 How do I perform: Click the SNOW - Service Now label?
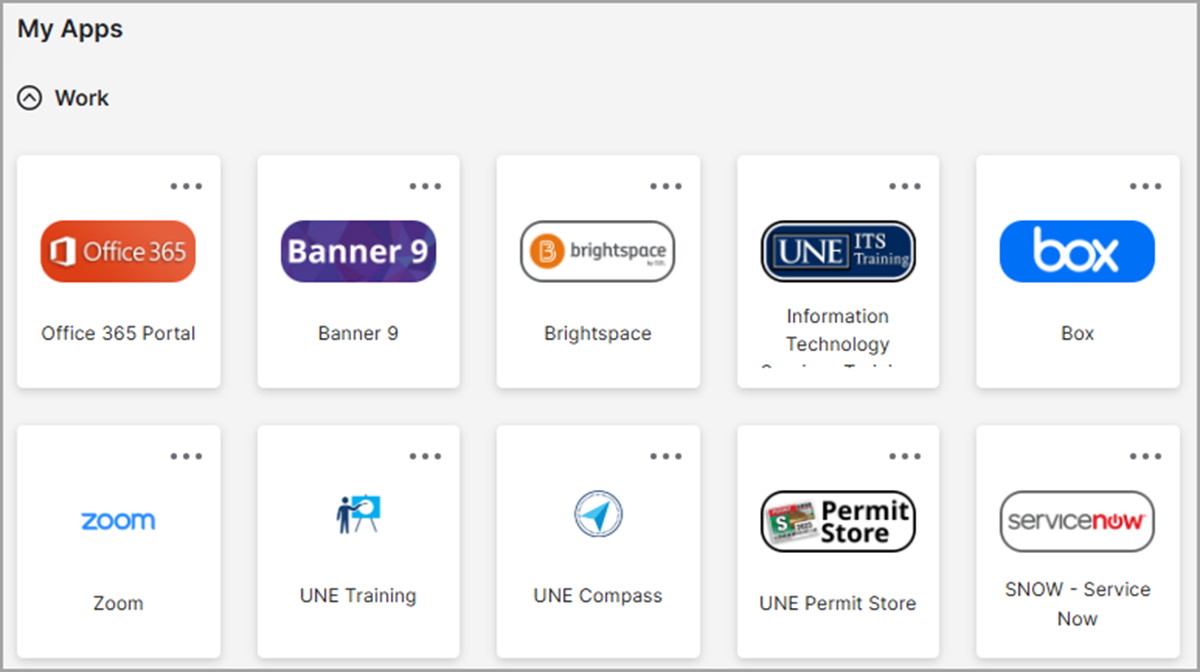pyautogui.click(x=1077, y=604)
